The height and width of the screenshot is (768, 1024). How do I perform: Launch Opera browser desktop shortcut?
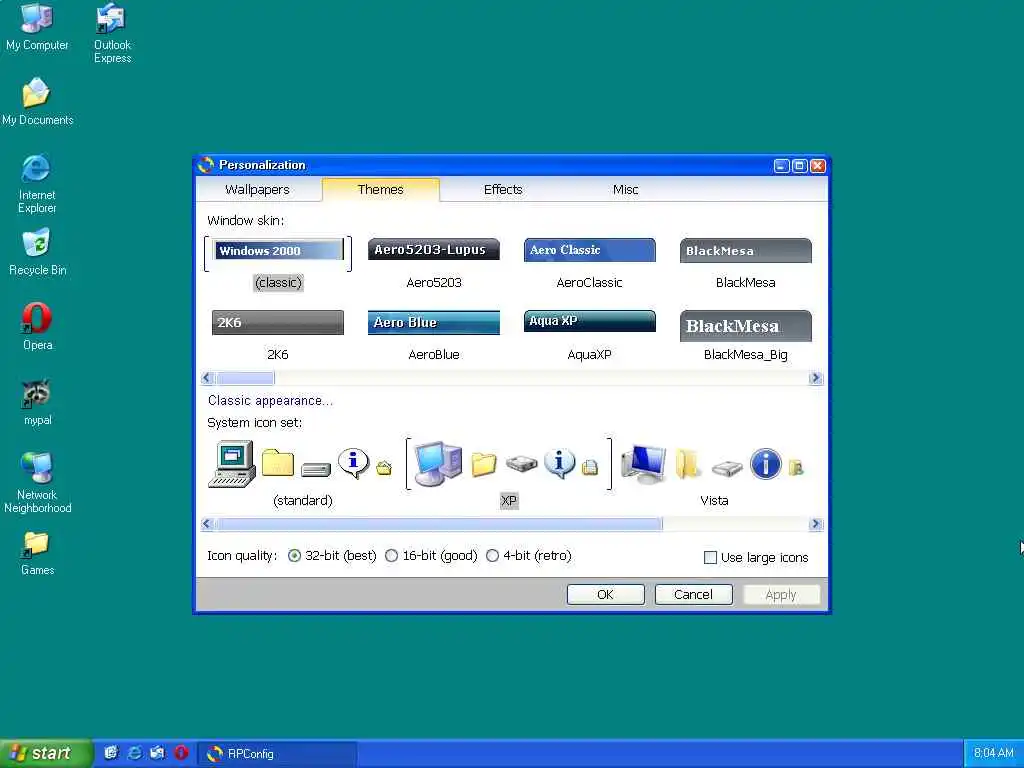(37, 327)
